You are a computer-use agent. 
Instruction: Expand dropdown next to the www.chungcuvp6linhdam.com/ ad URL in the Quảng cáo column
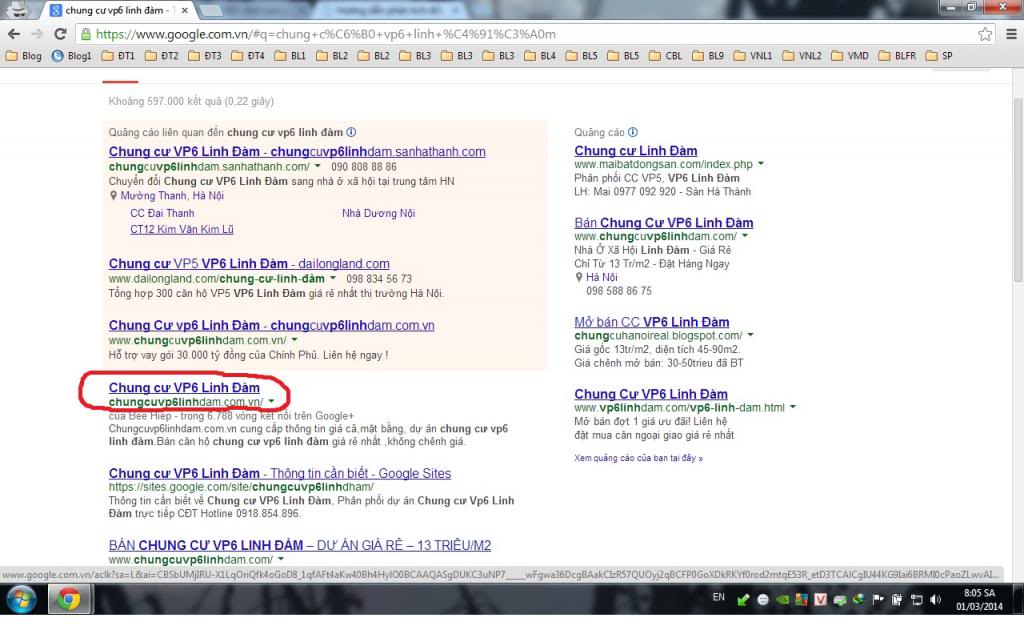point(744,236)
